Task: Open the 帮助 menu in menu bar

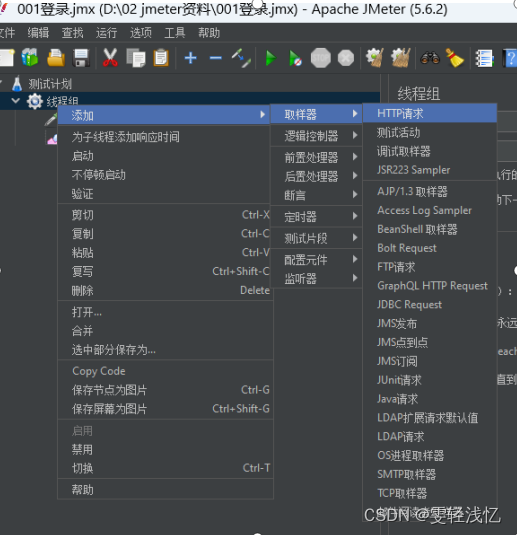Action: (x=209, y=33)
